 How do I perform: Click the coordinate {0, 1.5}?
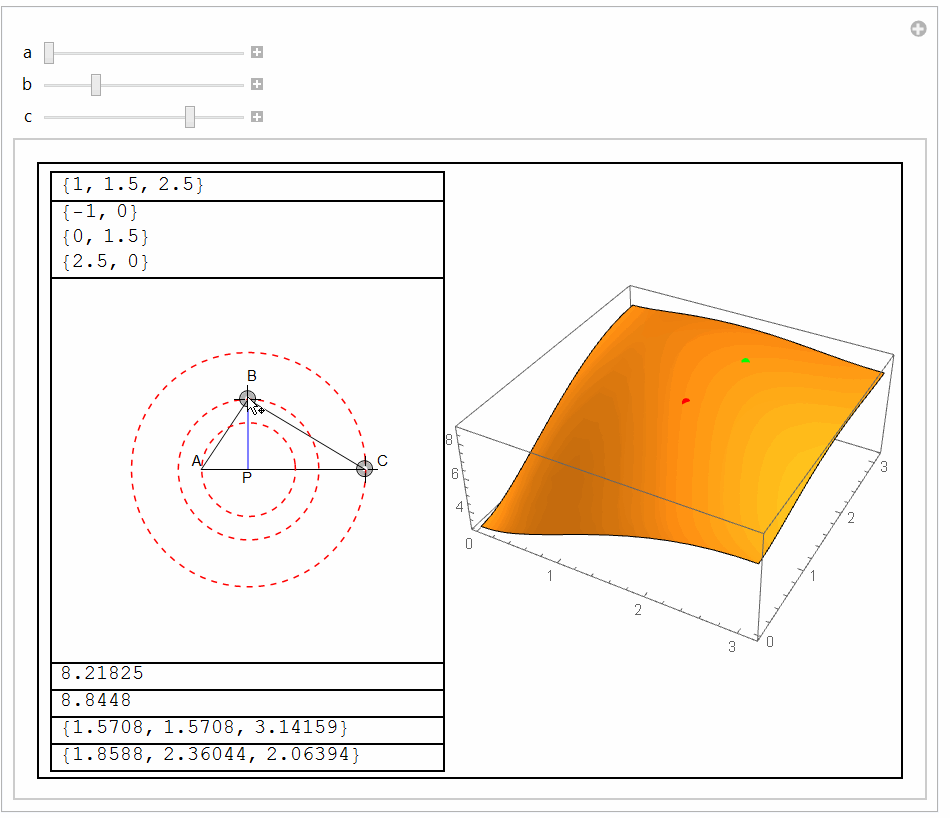click(x=105, y=236)
